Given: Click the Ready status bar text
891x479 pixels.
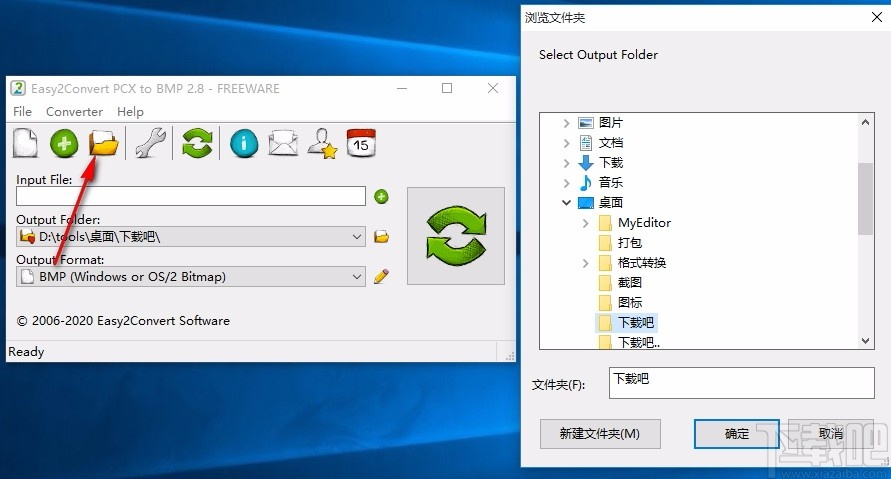Looking at the screenshot, I should coord(26,352).
